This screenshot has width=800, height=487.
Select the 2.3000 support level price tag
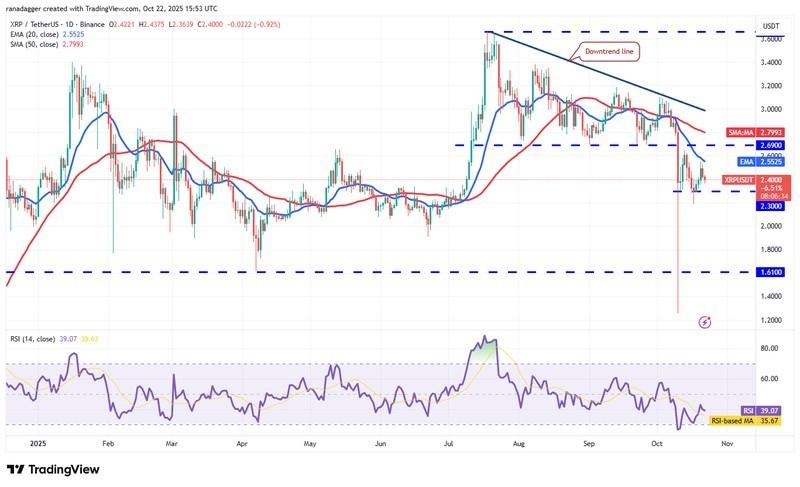(772, 206)
